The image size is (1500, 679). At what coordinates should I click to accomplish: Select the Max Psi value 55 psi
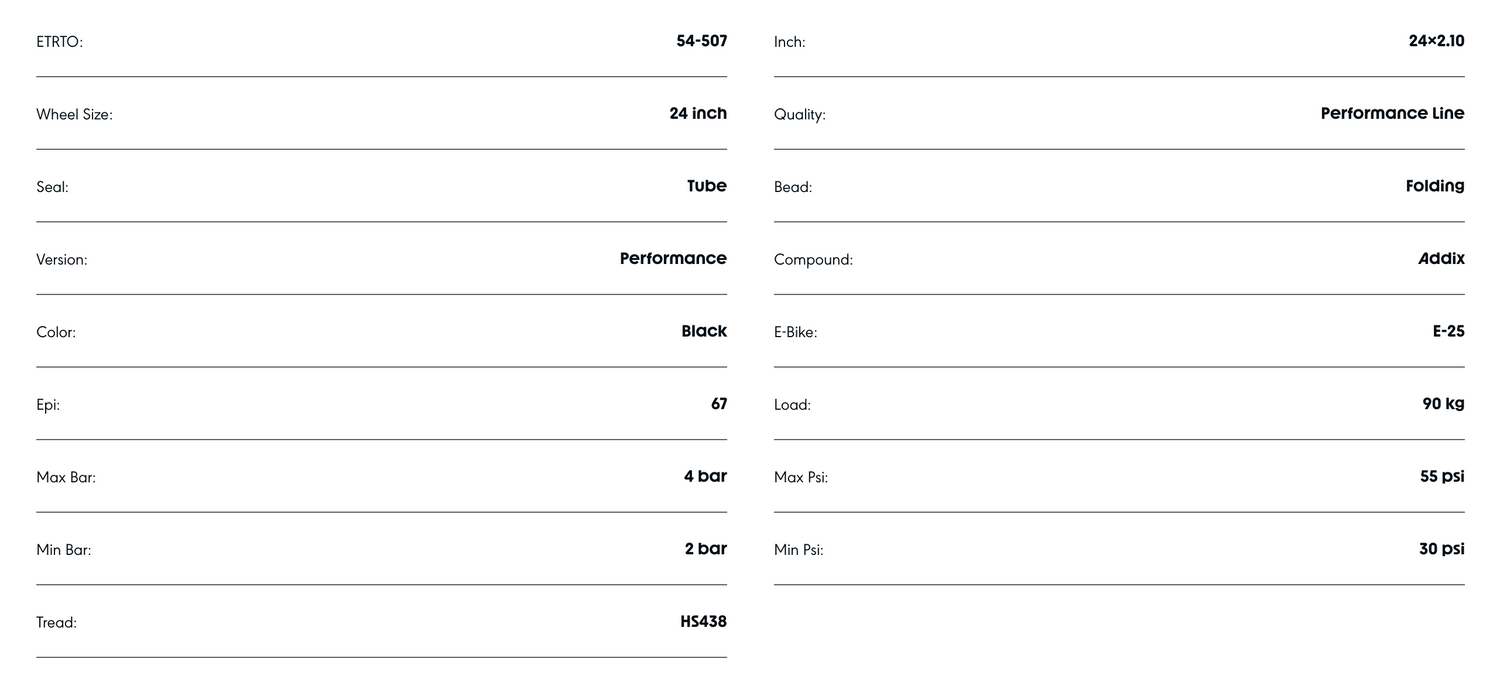(x=1441, y=476)
